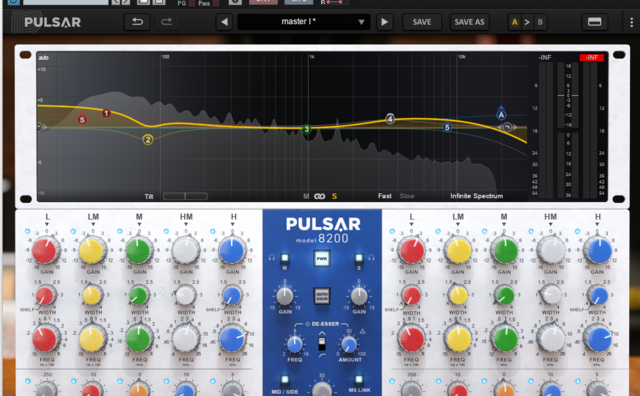Viewport: 640px width, 396px height.
Task: Go to previous preset with left arrow
Action: click(224, 22)
